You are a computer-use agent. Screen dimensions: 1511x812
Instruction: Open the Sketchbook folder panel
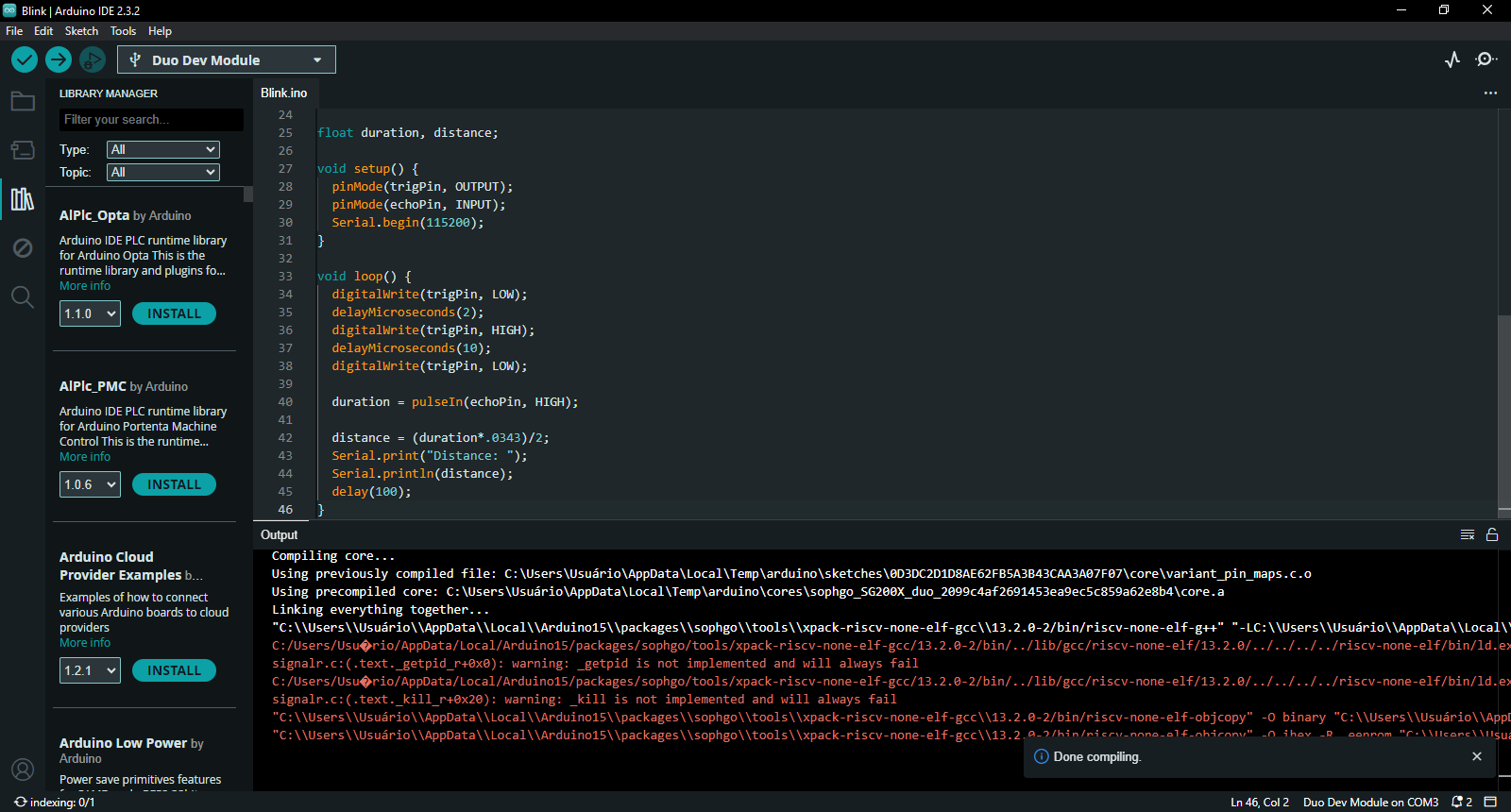23,101
